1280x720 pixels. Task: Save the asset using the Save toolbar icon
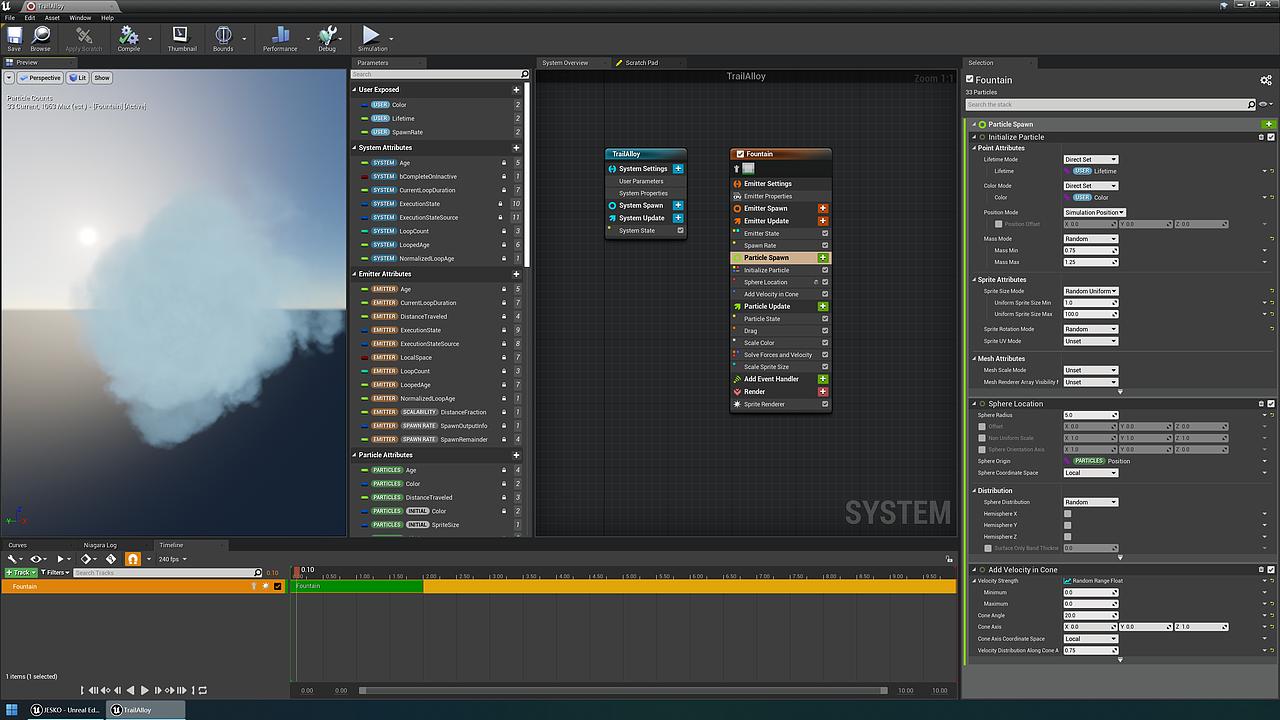(14, 39)
